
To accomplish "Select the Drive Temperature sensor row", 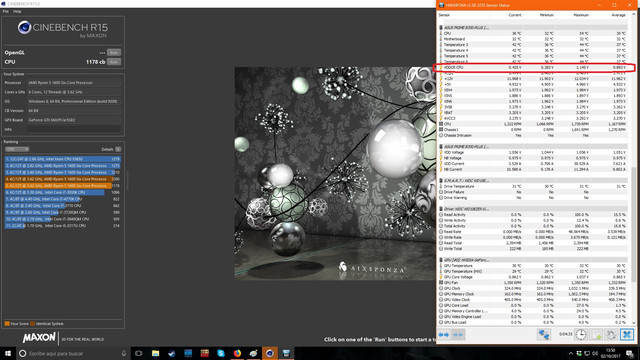I will click(x=533, y=186).
